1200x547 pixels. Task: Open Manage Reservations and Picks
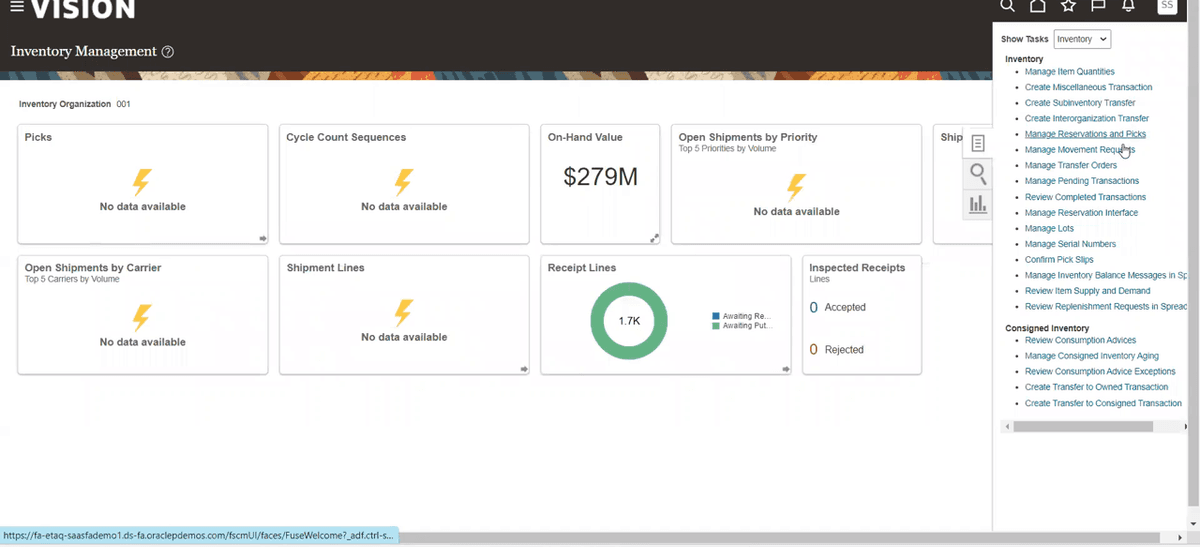click(x=1085, y=134)
